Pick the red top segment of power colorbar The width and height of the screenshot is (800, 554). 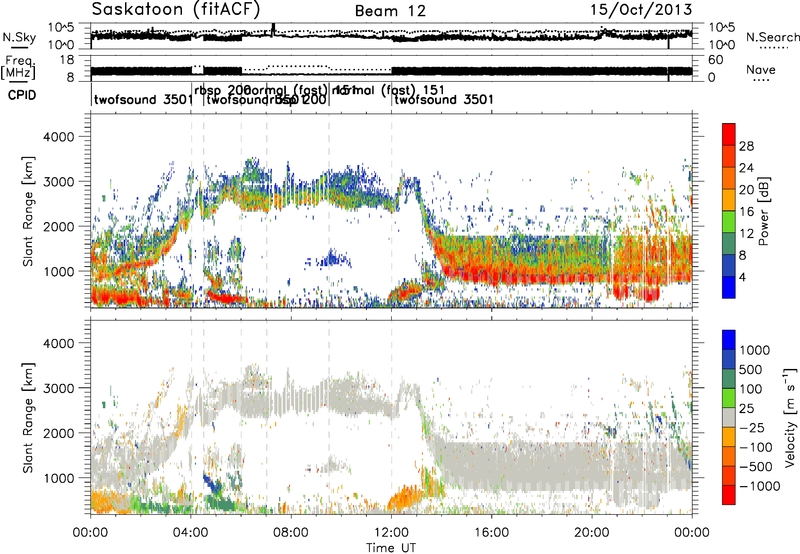point(729,134)
